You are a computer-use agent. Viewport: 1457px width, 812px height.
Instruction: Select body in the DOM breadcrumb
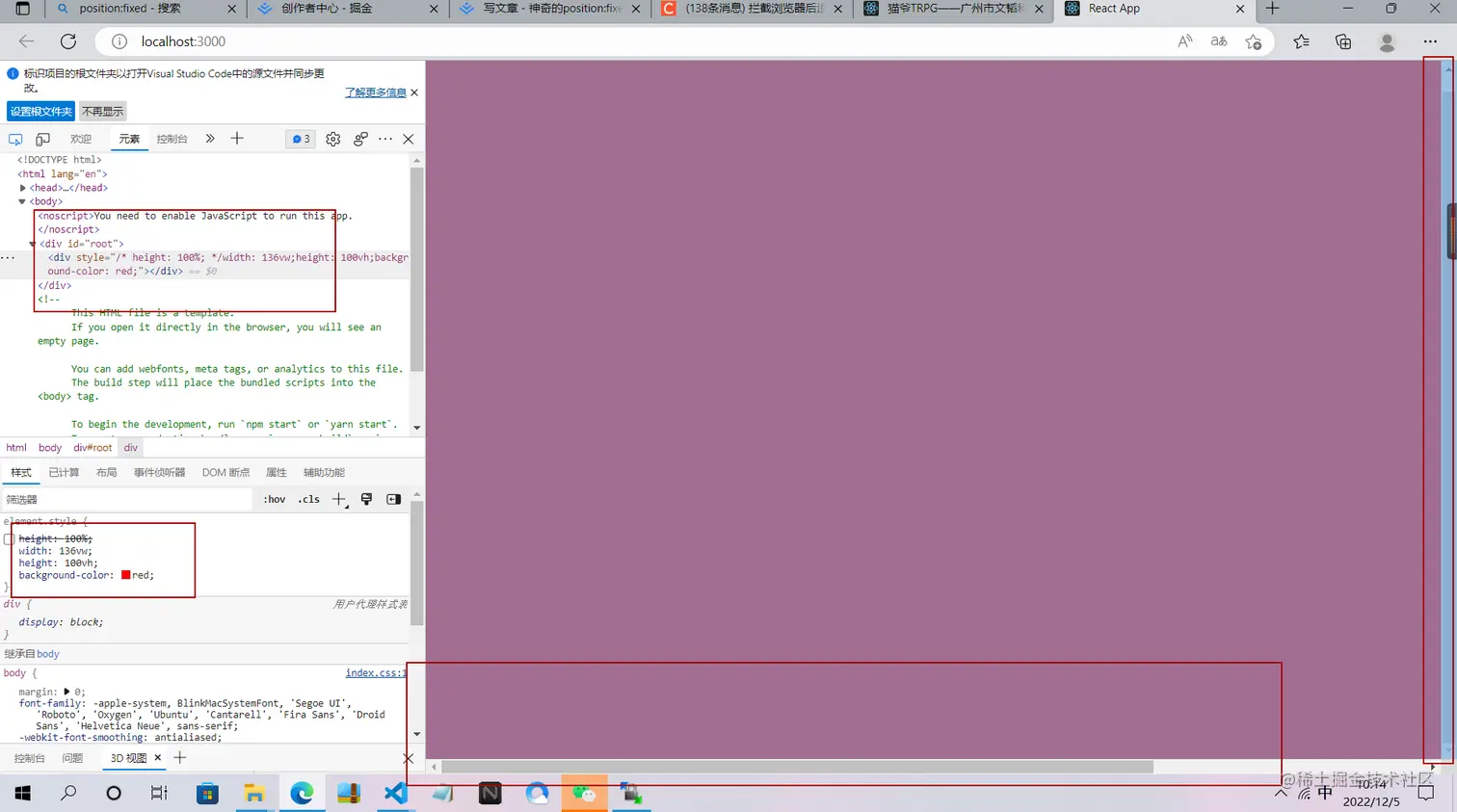click(x=50, y=448)
